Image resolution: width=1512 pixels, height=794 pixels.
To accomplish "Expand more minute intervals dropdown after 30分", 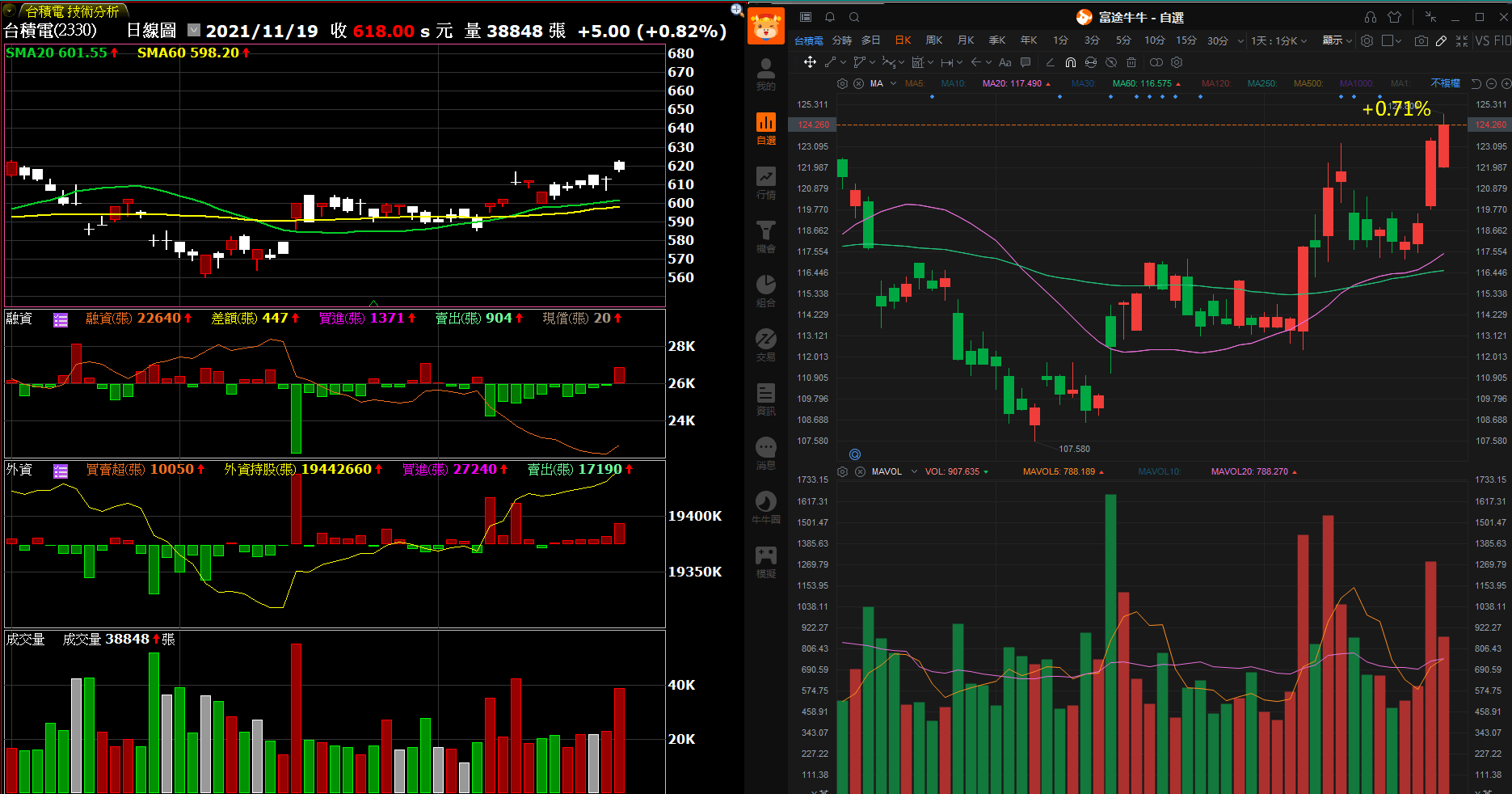I will tap(1240, 40).
